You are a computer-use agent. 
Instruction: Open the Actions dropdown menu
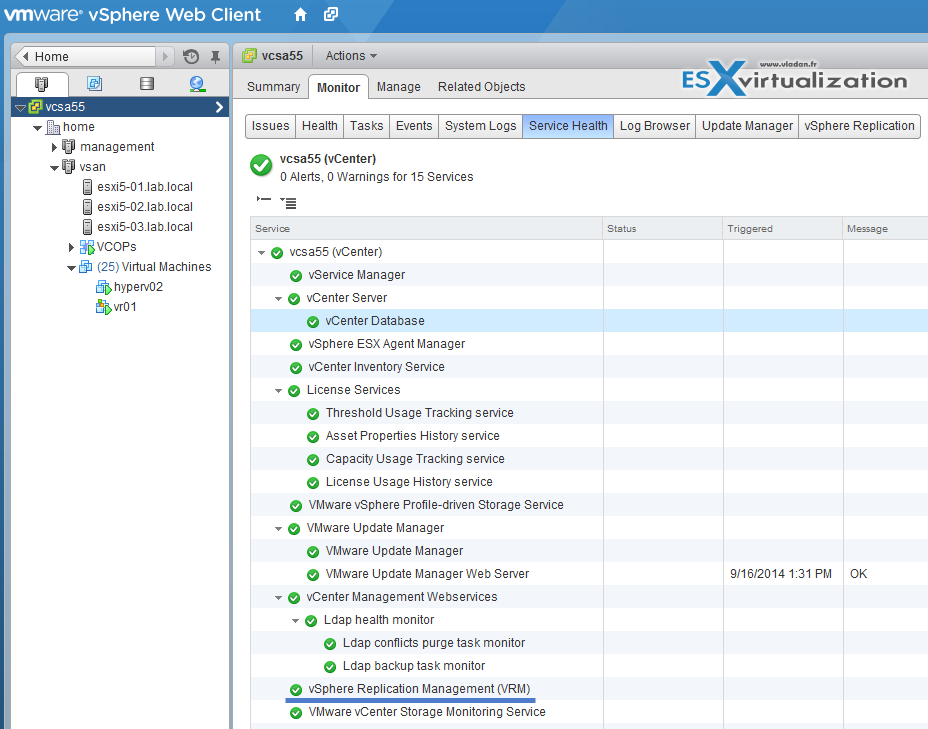(351, 56)
